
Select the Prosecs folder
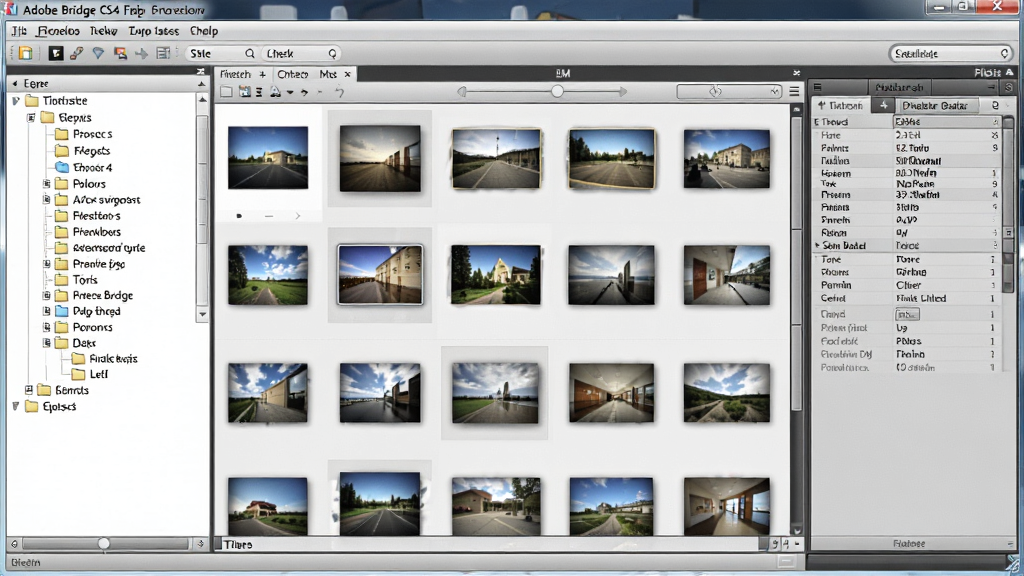tap(93, 134)
